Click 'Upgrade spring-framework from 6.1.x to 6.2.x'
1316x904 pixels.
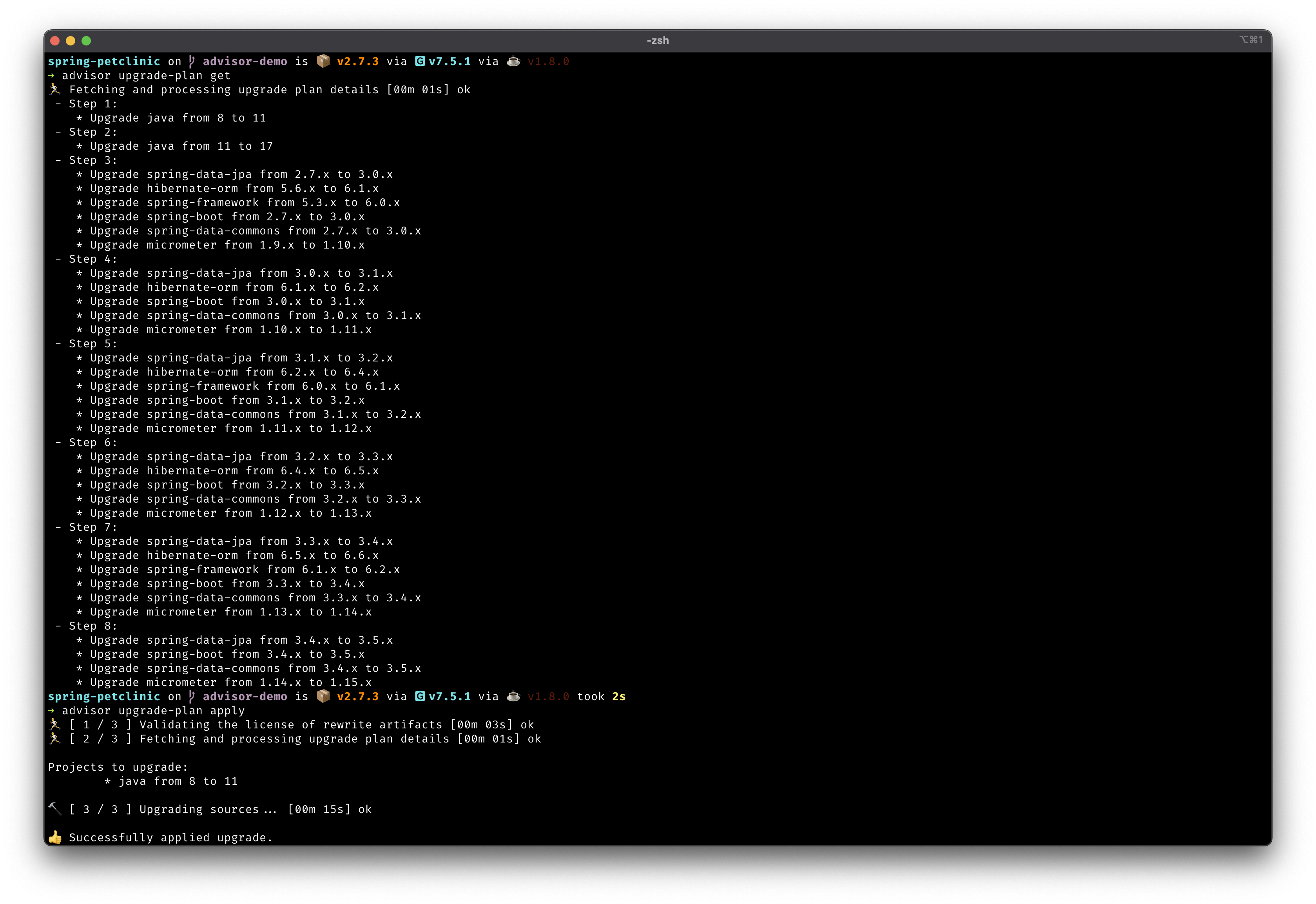coord(245,569)
